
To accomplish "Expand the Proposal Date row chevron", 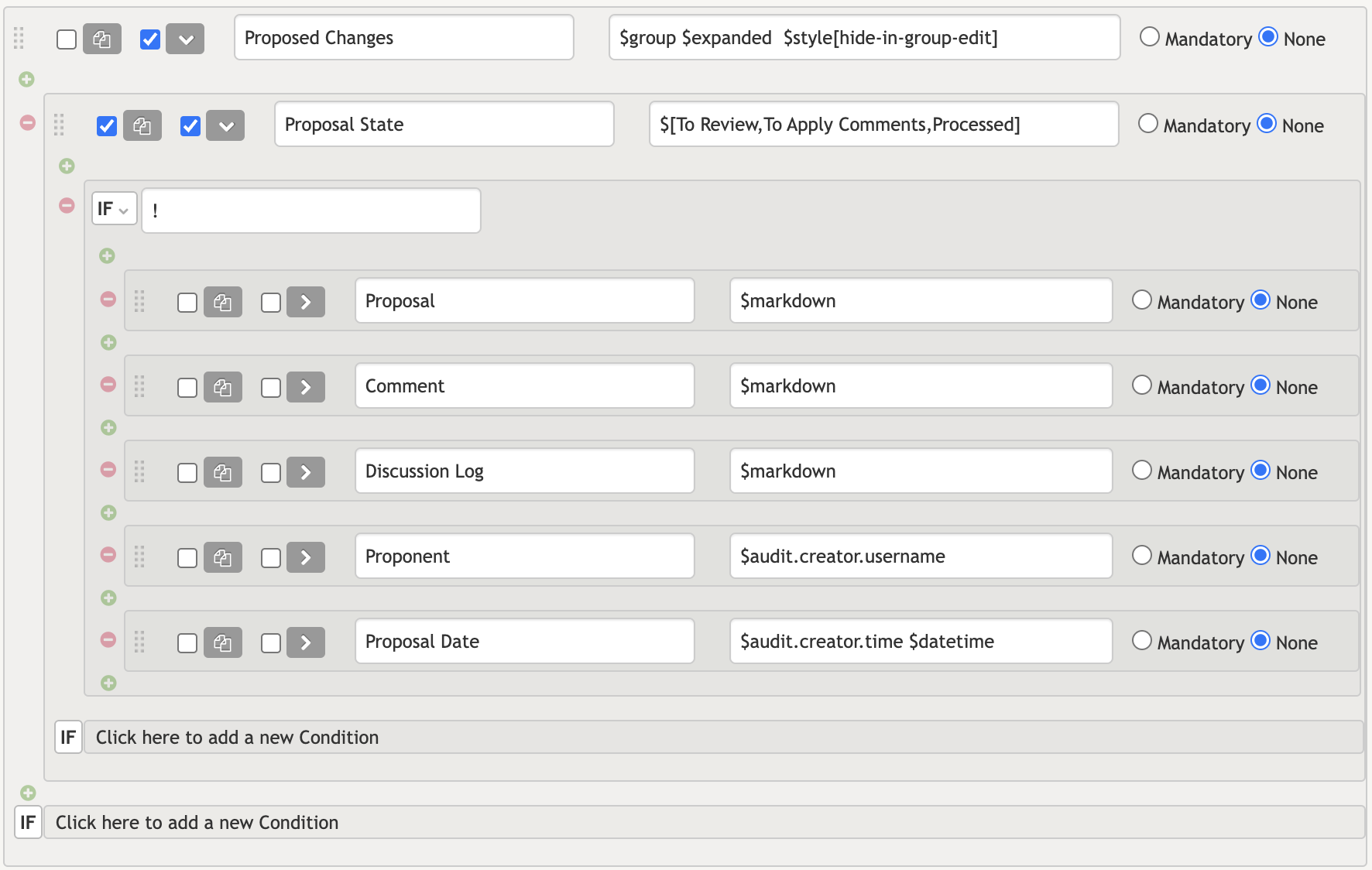I will pyautogui.click(x=306, y=642).
